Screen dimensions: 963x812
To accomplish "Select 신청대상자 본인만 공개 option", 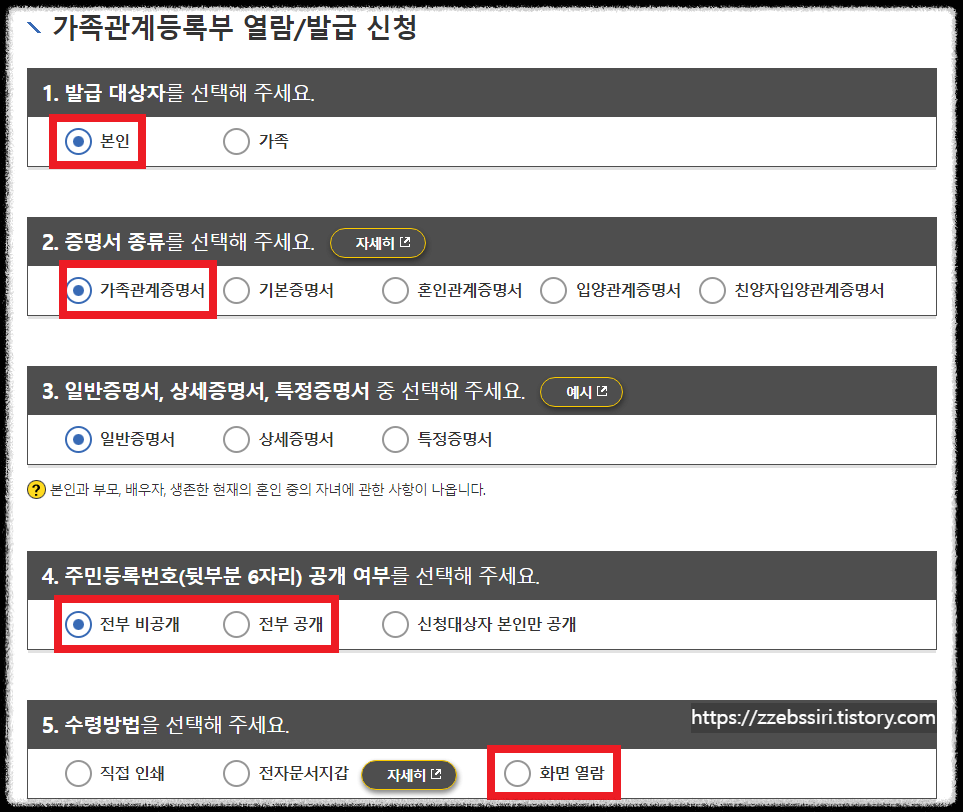I will (395, 624).
